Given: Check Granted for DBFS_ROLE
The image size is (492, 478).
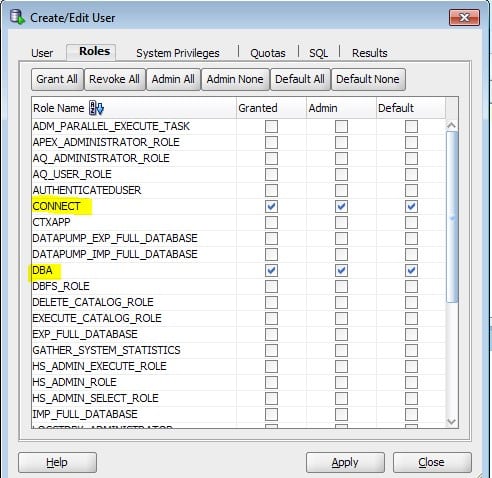Looking at the screenshot, I should click(x=271, y=286).
